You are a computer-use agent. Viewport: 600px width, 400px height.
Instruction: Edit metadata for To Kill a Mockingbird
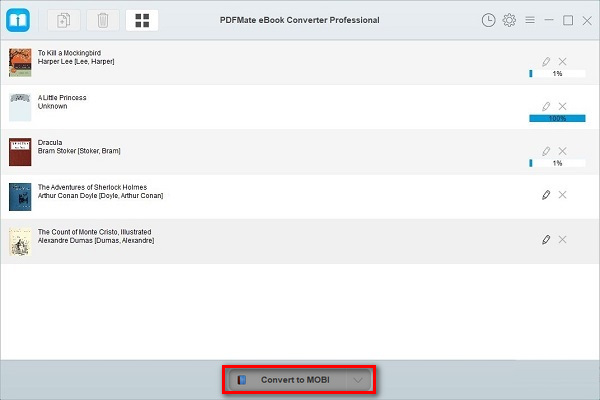pos(546,61)
